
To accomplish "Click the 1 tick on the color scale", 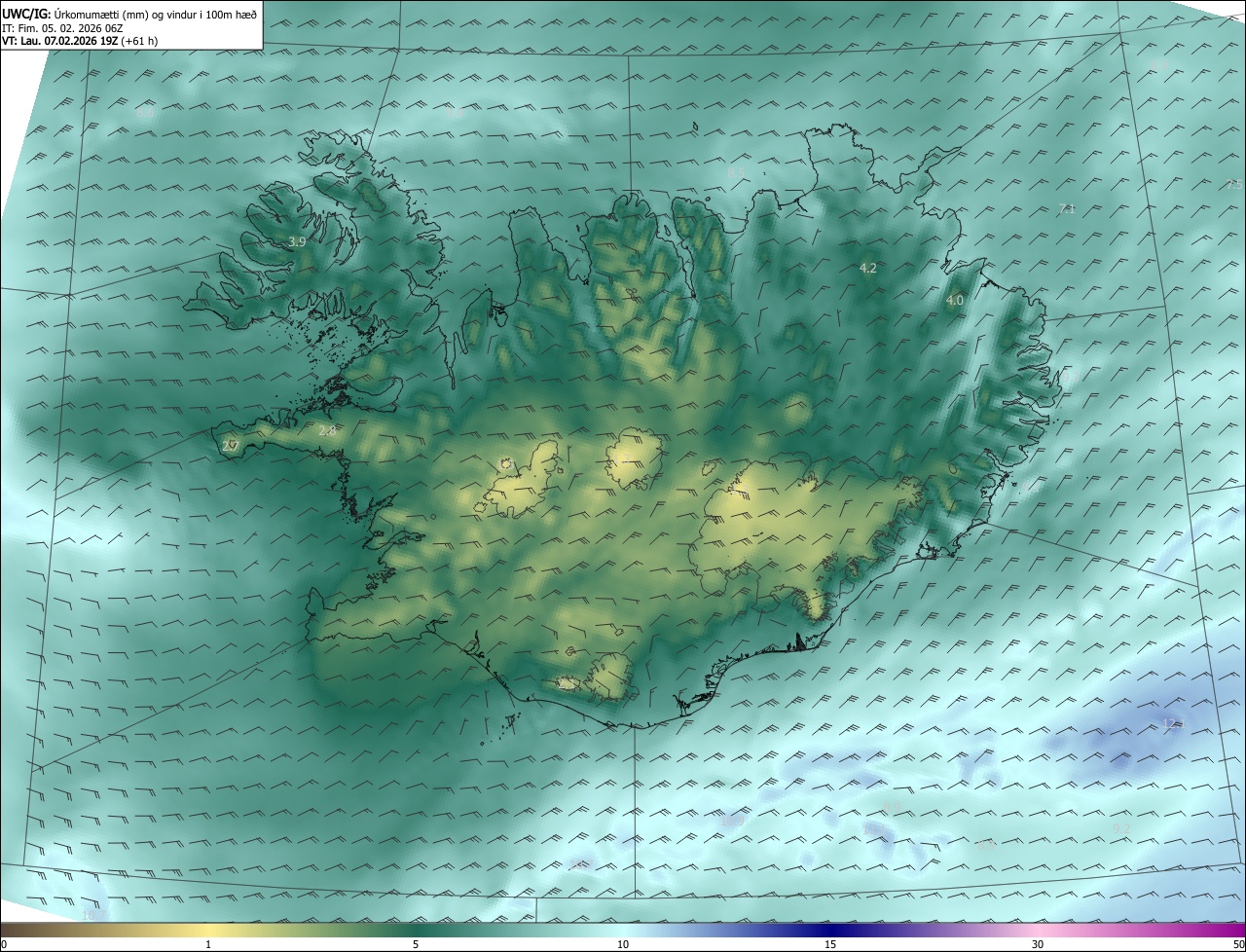I will tap(208, 945).
